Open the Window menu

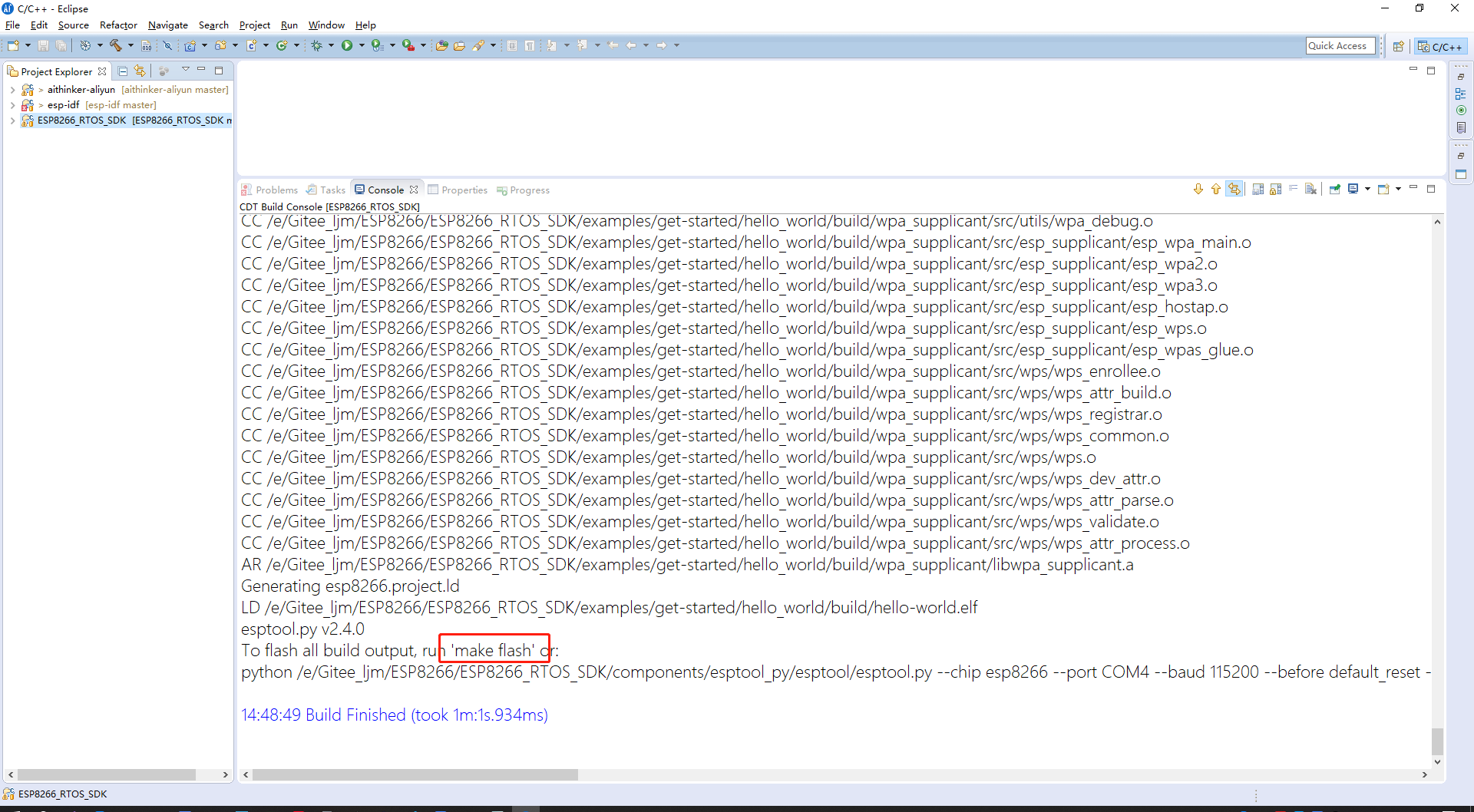[x=326, y=25]
